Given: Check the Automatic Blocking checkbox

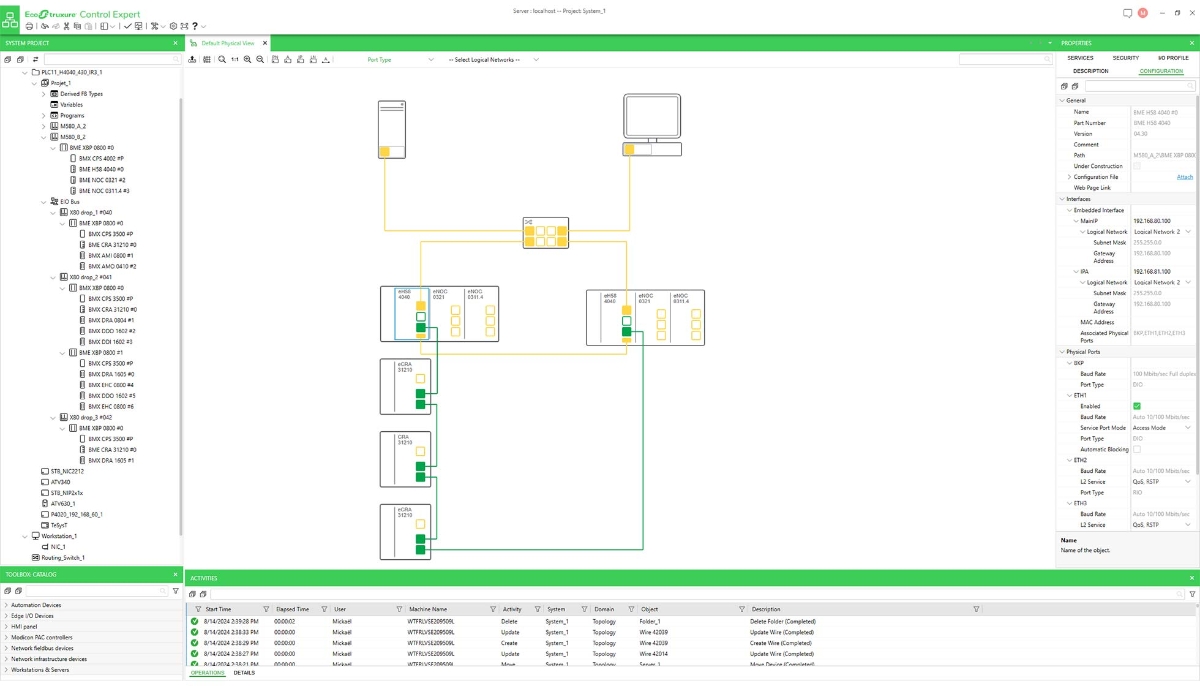Looking at the screenshot, I should coord(1136,449).
